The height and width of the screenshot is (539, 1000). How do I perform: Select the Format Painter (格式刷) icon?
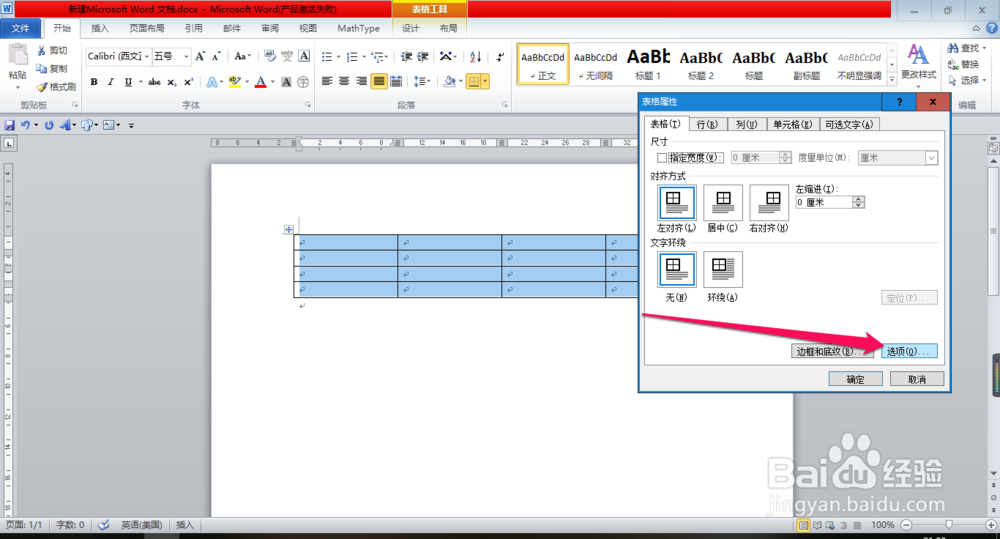(x=42, y=86)
